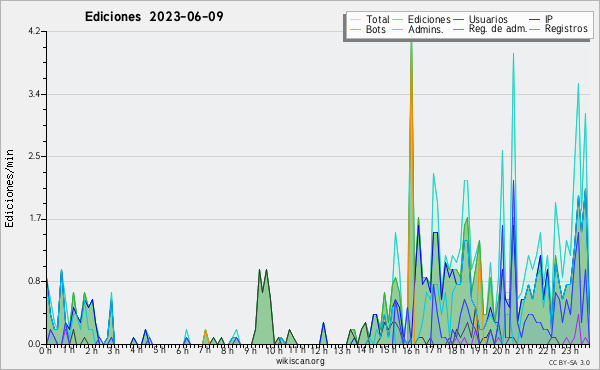Click the '9 h' x-axis label
Image resolution: width=600 pixels, height=370 pixels.
point(251,350)
